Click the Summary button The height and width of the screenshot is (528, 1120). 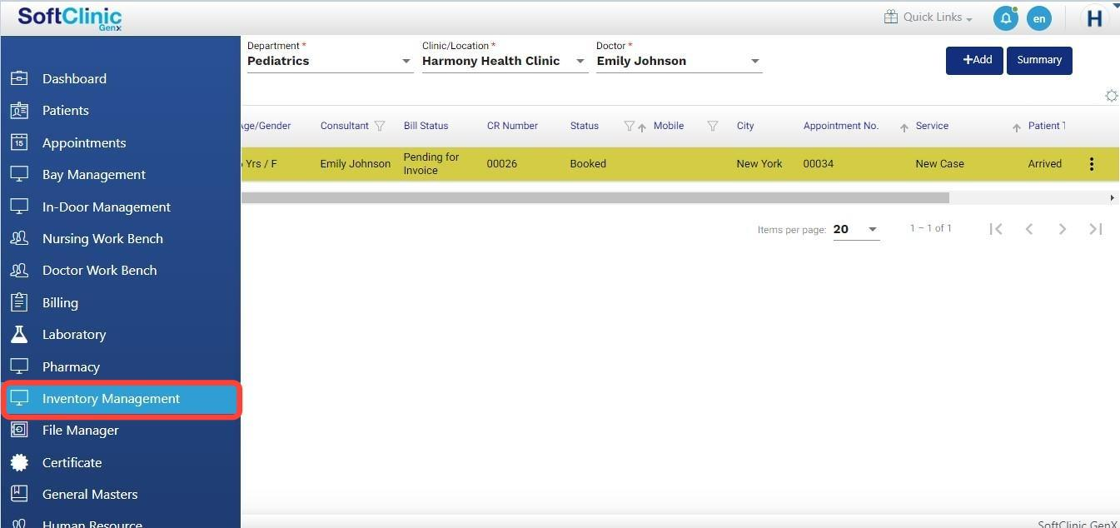(x=1039, y=60)
